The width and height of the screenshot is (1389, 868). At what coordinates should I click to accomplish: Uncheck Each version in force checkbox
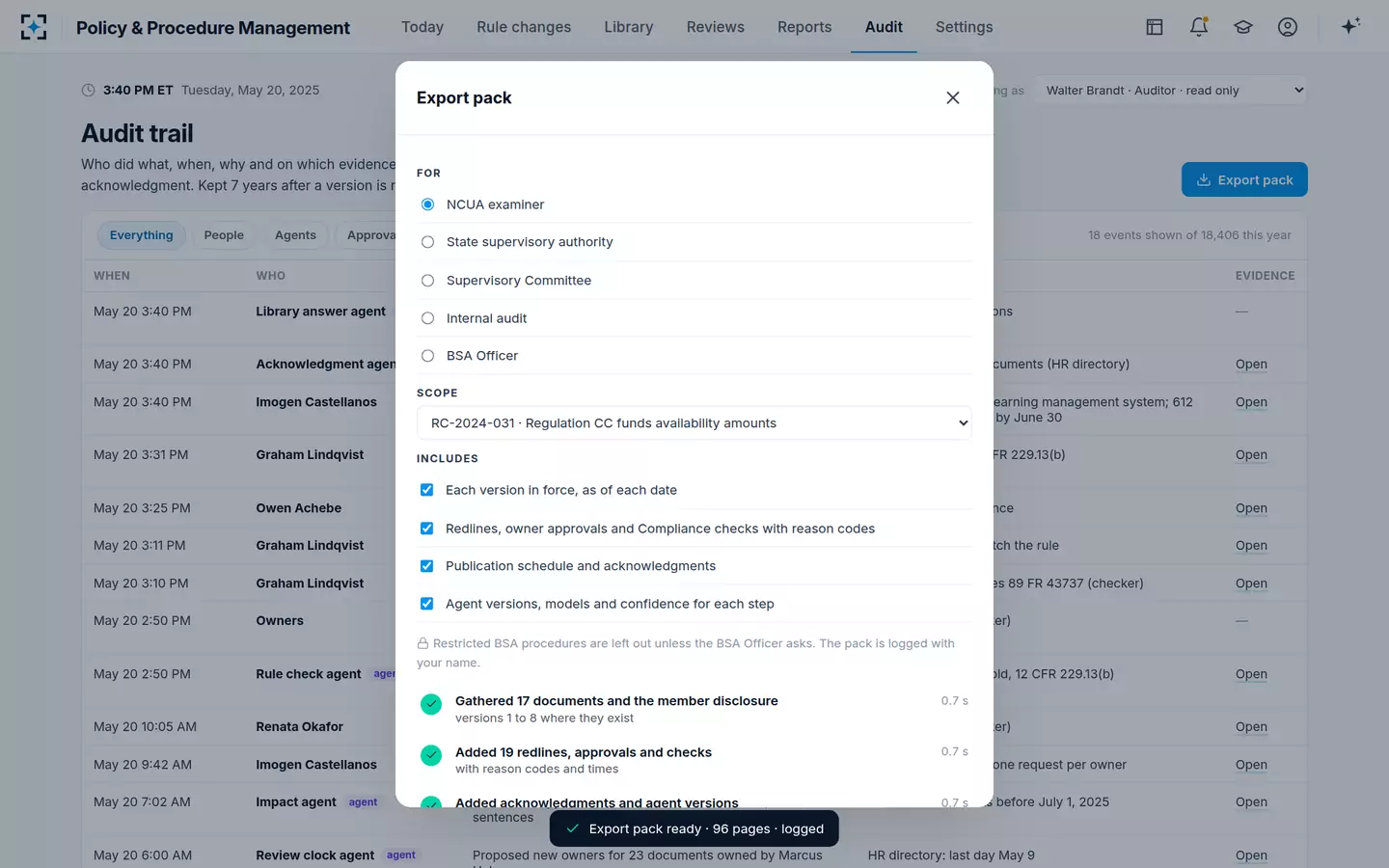pos(426,490)
